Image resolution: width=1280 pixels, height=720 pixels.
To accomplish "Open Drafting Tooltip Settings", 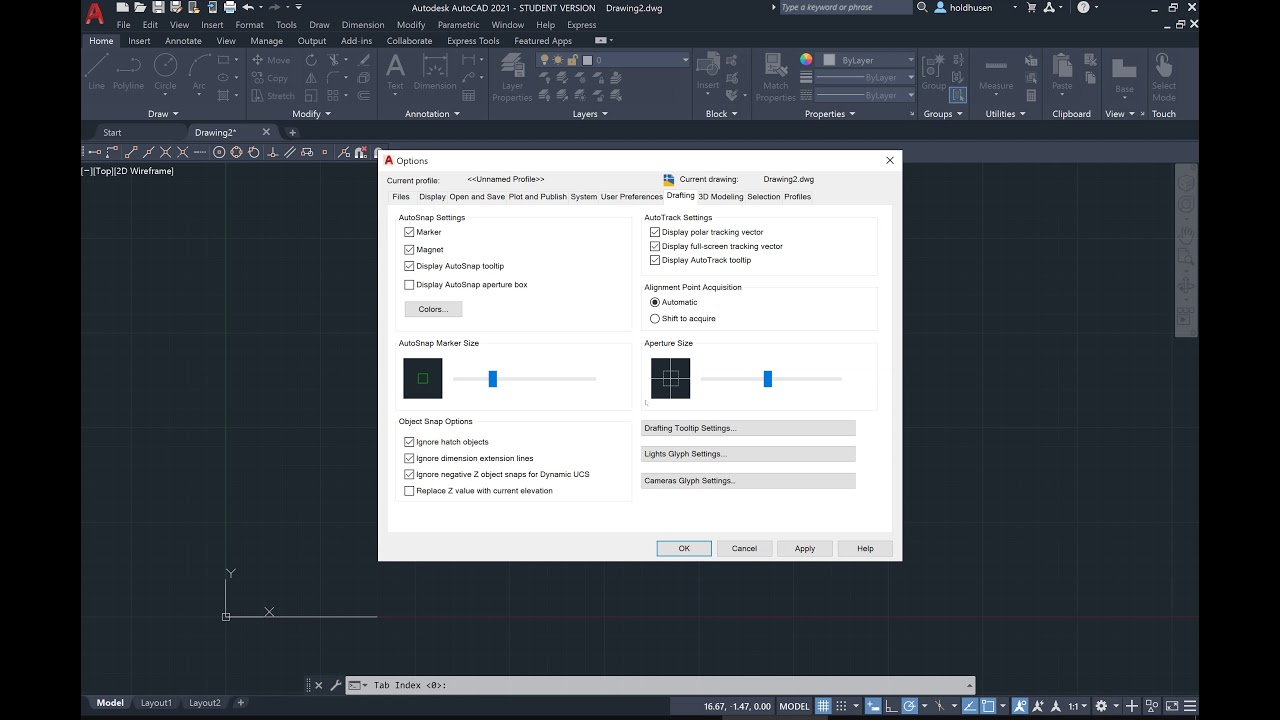I will tap(748, 428).
